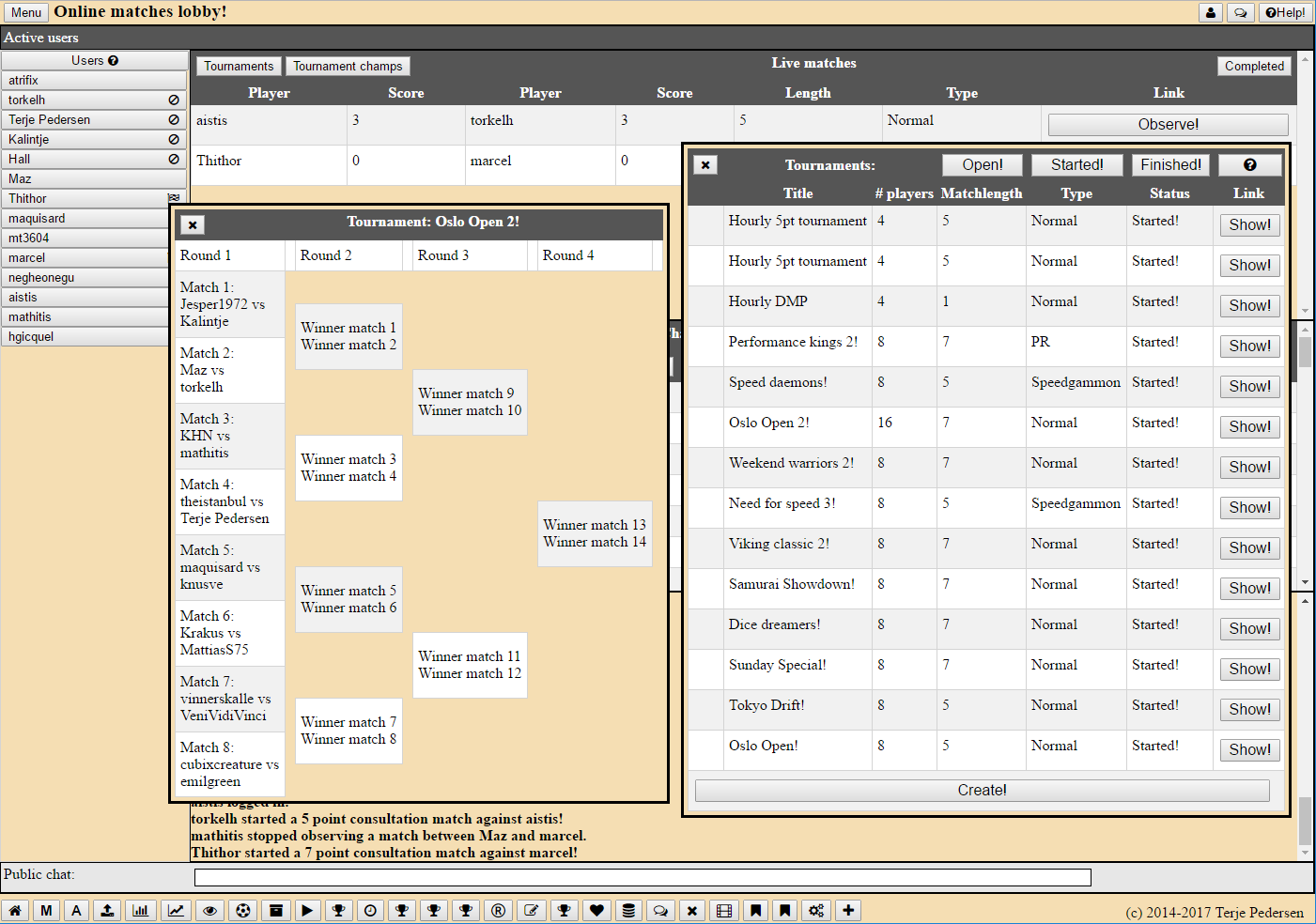Filter tournaments by Finished status

[1170, 164]
